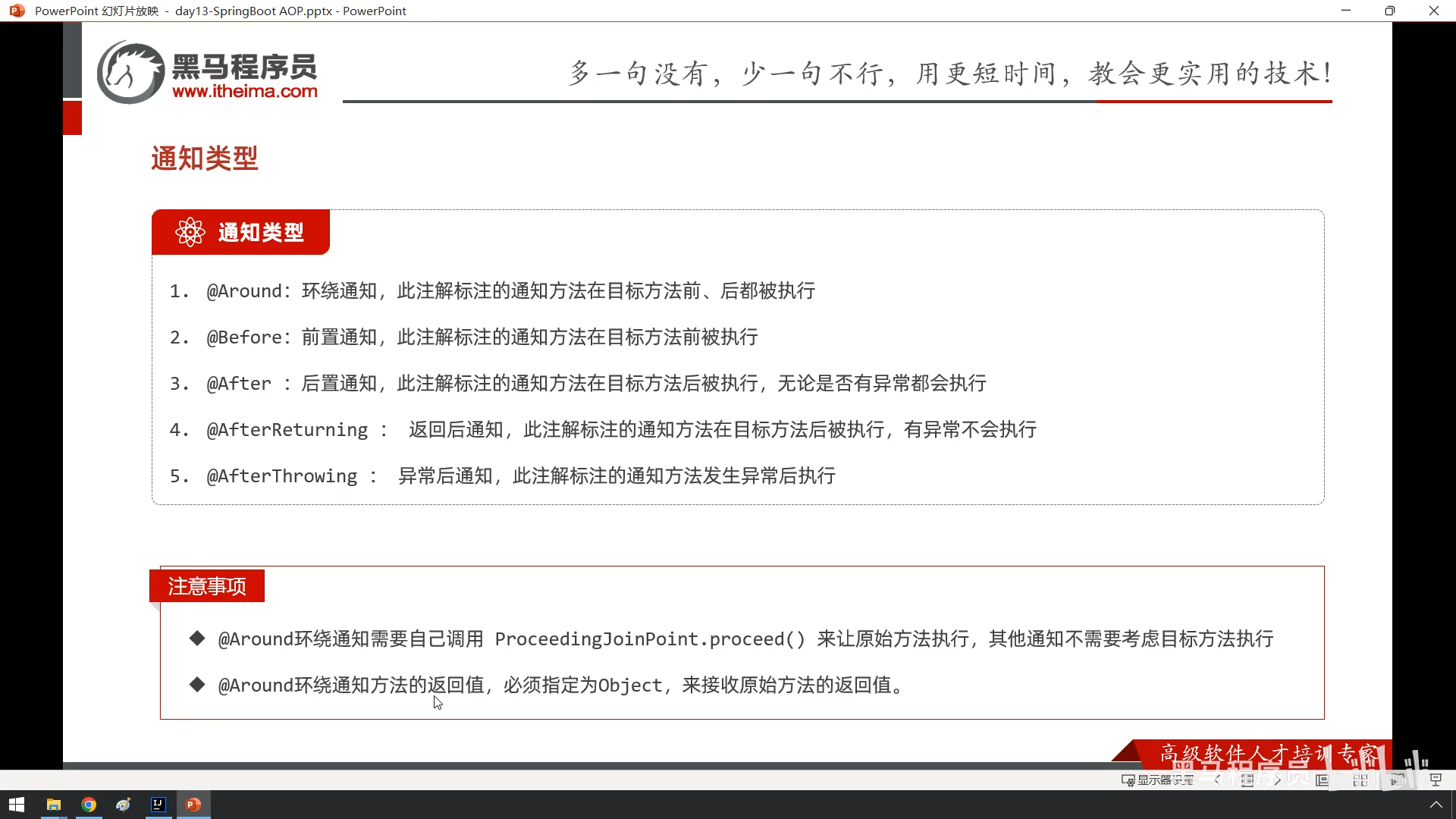Open the paint palette app on taskbar
This screenshot has height=819, width=1456.
coord(124,805)
